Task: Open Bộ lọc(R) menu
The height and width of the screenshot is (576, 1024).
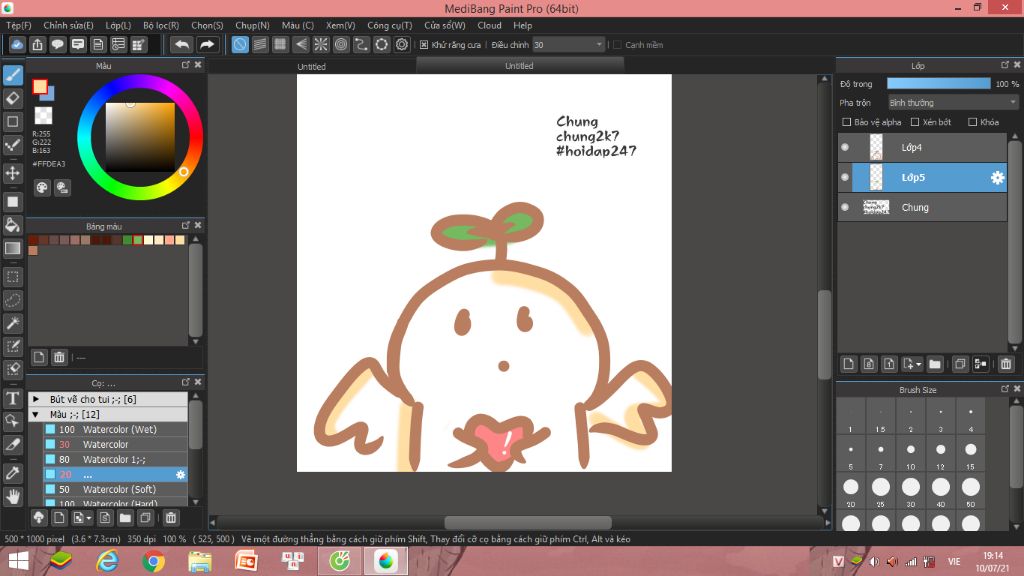Action: pyautogui.click(x=161, y=25)
